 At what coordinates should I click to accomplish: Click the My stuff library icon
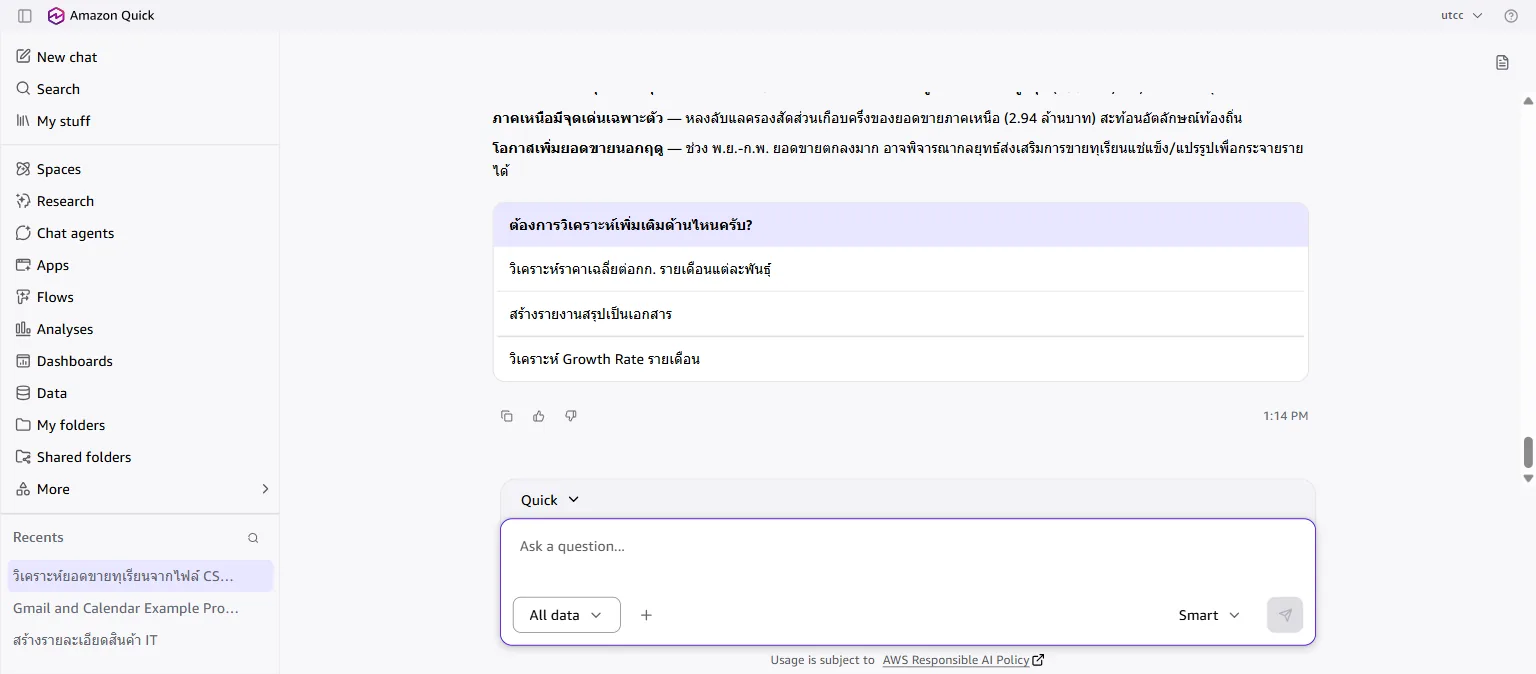pos(23,121)
